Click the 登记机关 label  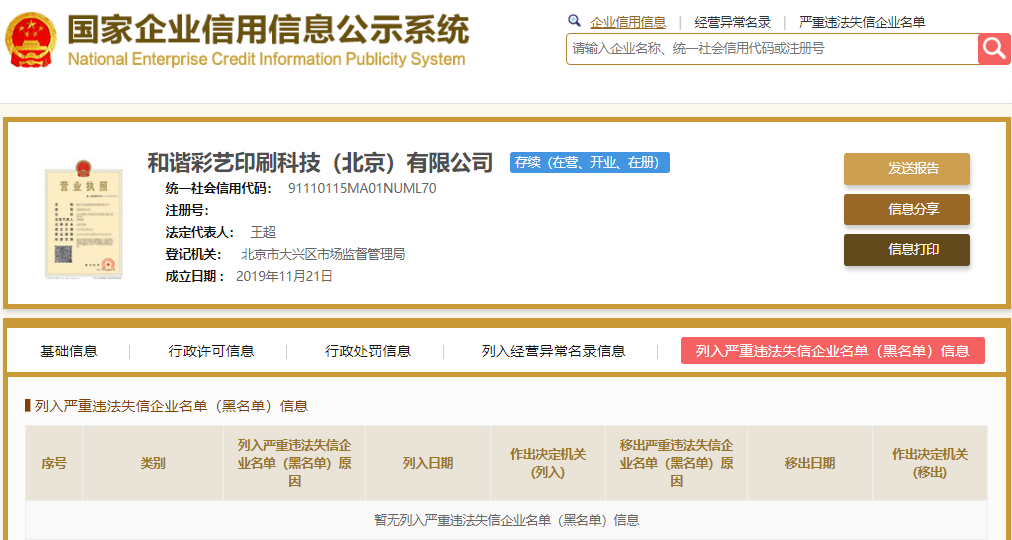194,254
